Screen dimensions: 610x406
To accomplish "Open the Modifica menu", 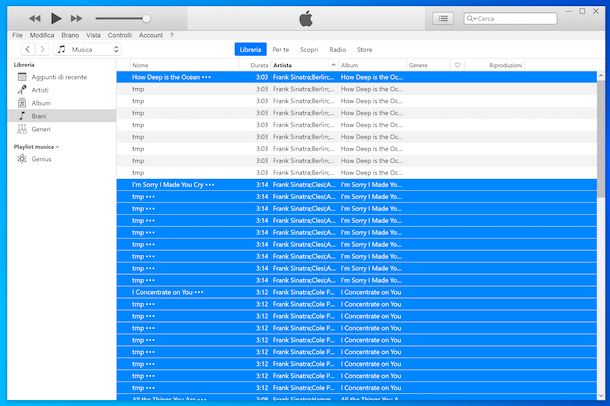I will click(42, 35).
